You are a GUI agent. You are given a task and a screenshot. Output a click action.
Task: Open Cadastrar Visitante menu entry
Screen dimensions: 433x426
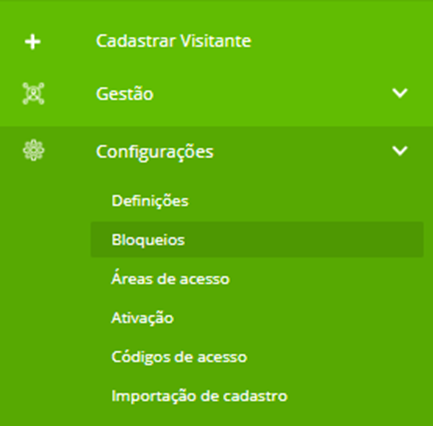tap(173, 41)
